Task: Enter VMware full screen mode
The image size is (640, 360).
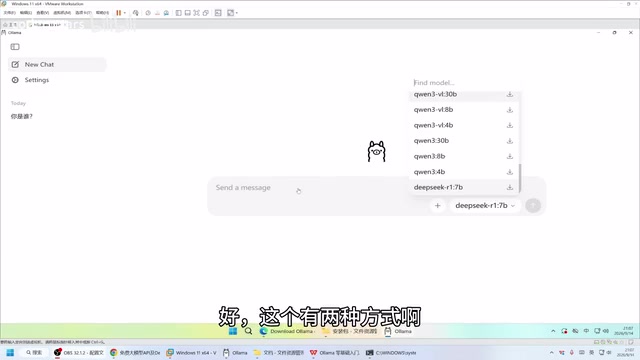Action: pyautogui.click(x=196, y=13)
